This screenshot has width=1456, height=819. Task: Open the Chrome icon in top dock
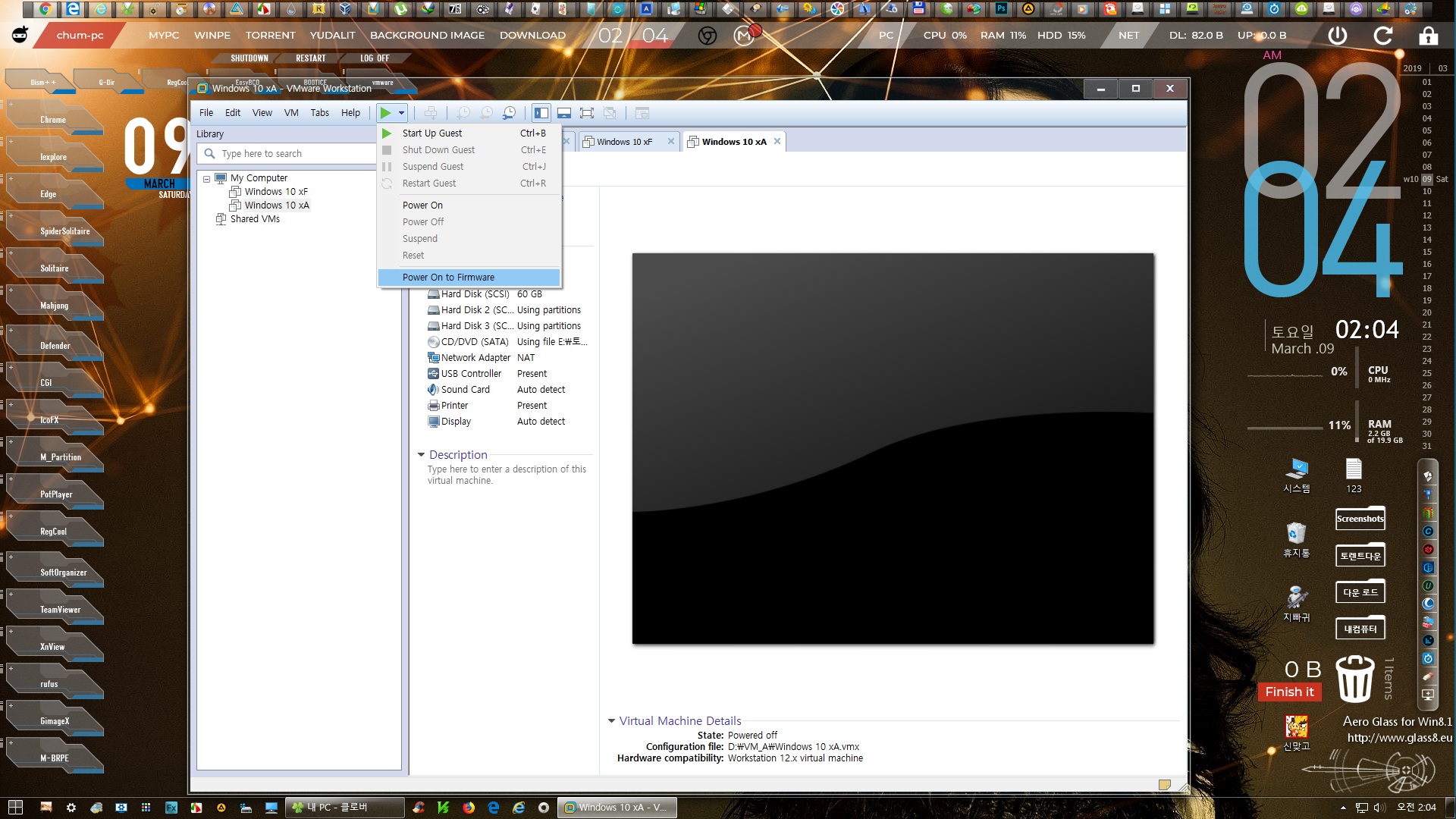point(45,9)
